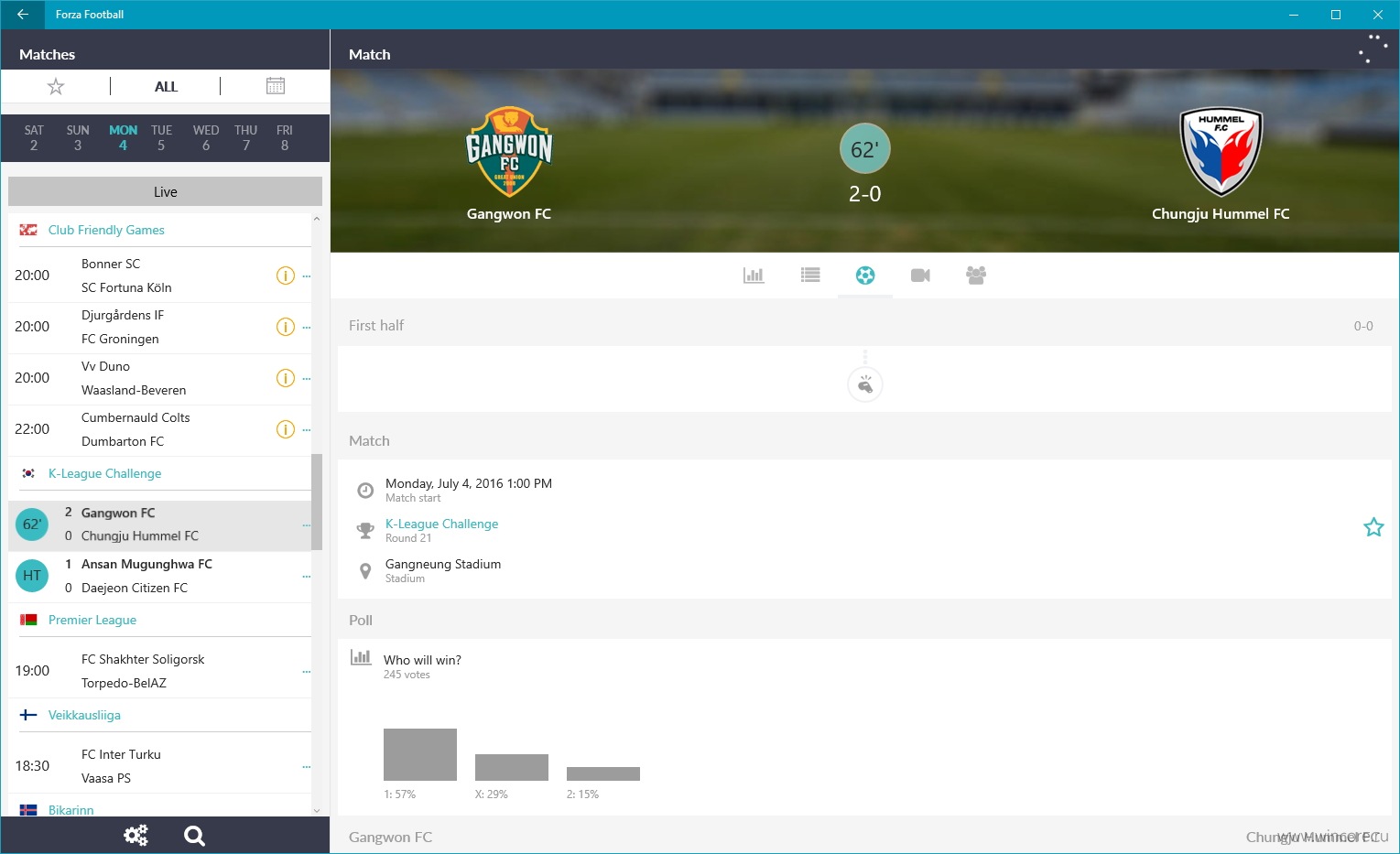
Task: Click the Live filter button
Action: click(165, 191)
